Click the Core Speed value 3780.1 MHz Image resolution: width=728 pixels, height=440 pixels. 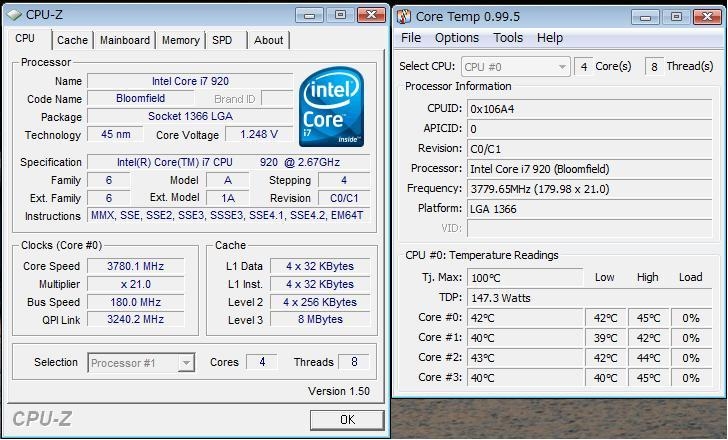point(136,266)
